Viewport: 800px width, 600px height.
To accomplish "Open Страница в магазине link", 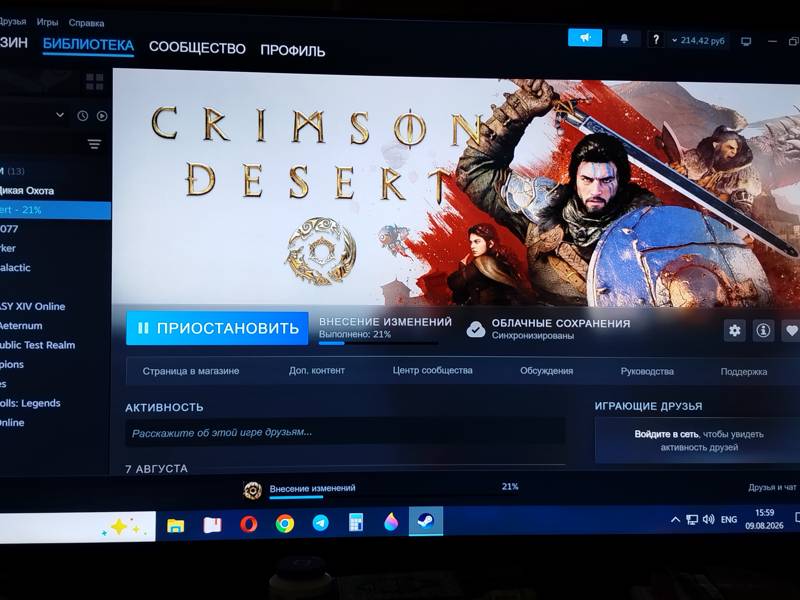I will [191, 371].
